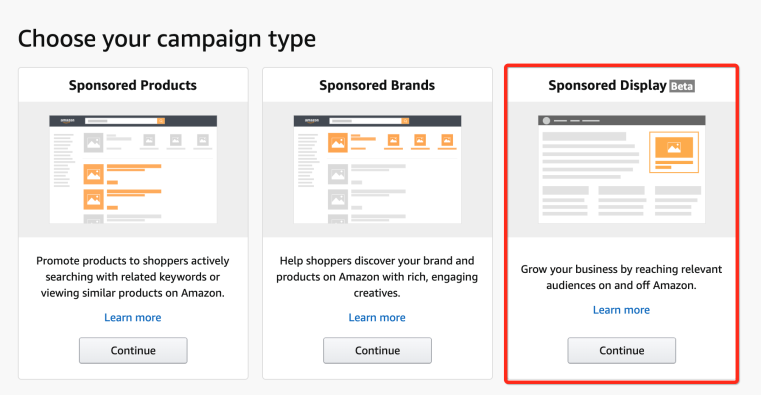Click the Sponsored Products card title
761x395 pixels.
pos(132,85)
